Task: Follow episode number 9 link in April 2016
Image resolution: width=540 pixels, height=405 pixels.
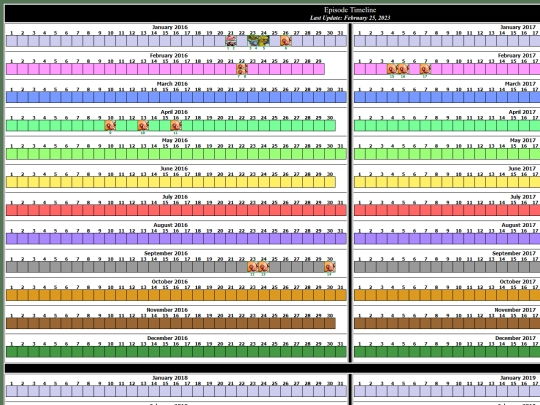Action: 110,133
